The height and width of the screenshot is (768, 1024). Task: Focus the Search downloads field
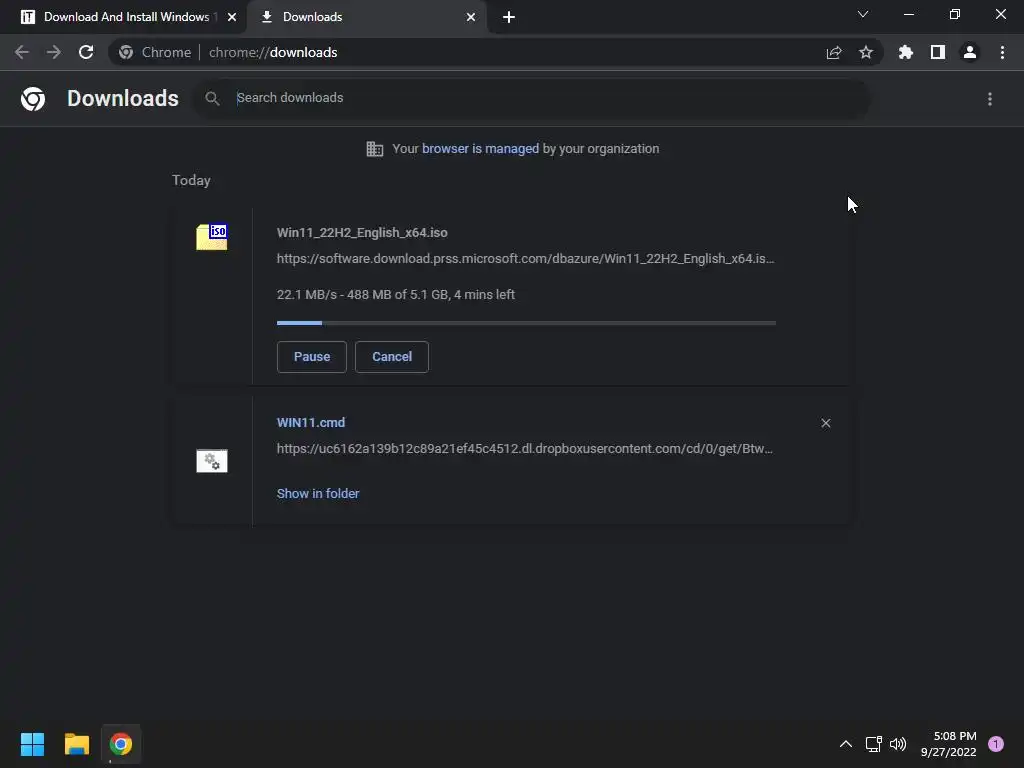[532, 99]
